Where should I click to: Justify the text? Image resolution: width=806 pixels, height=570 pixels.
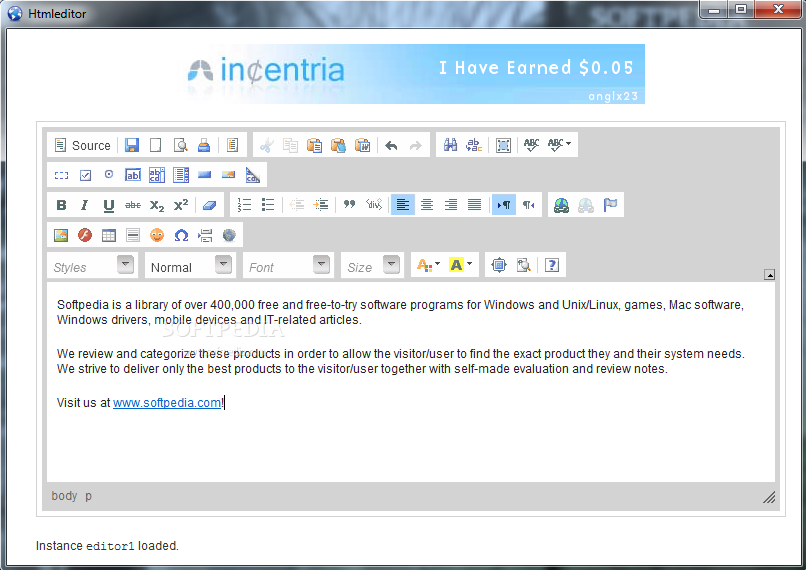click(x=474, y=205)
